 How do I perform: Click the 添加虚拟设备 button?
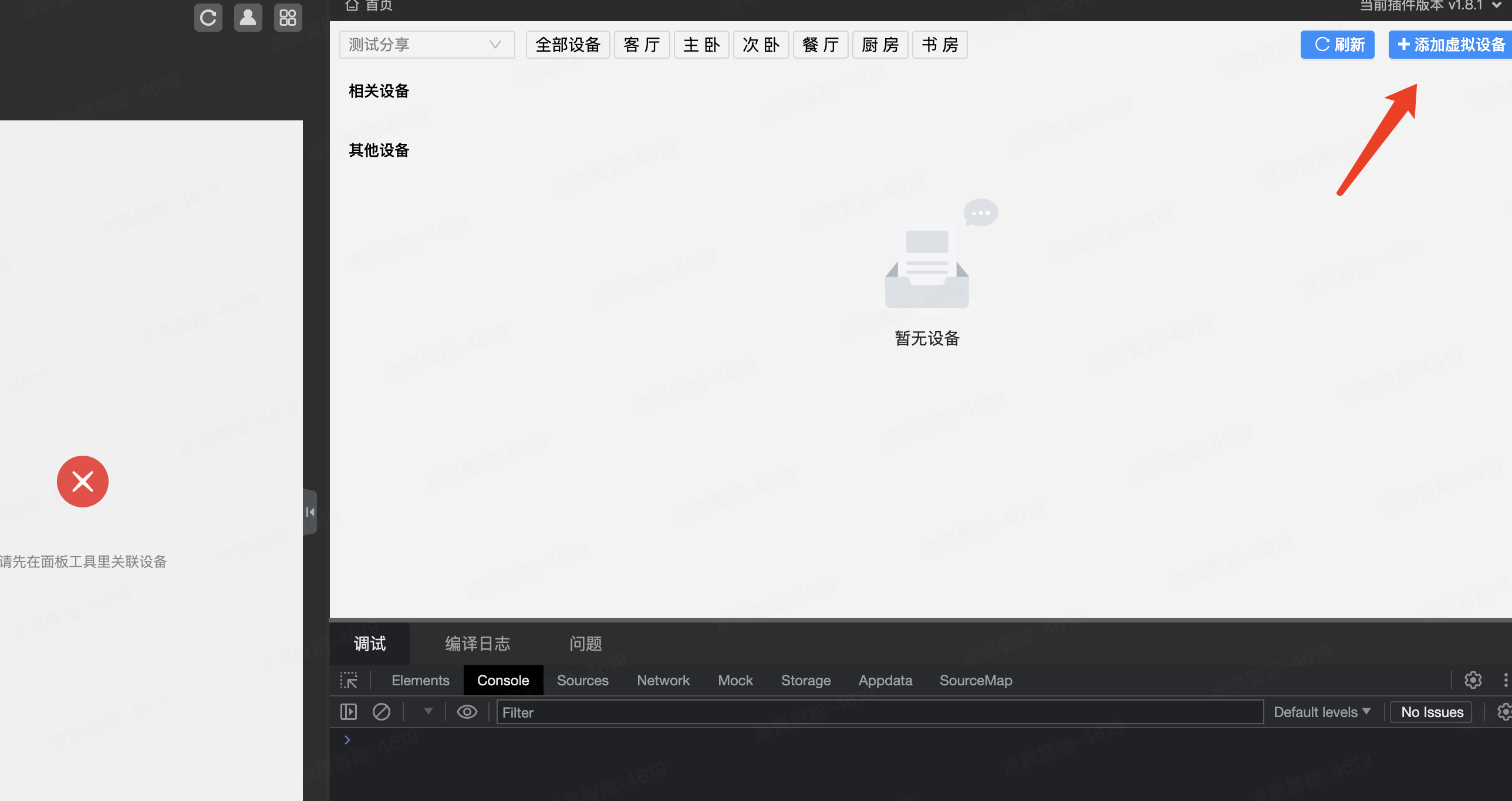(1451, 45)
